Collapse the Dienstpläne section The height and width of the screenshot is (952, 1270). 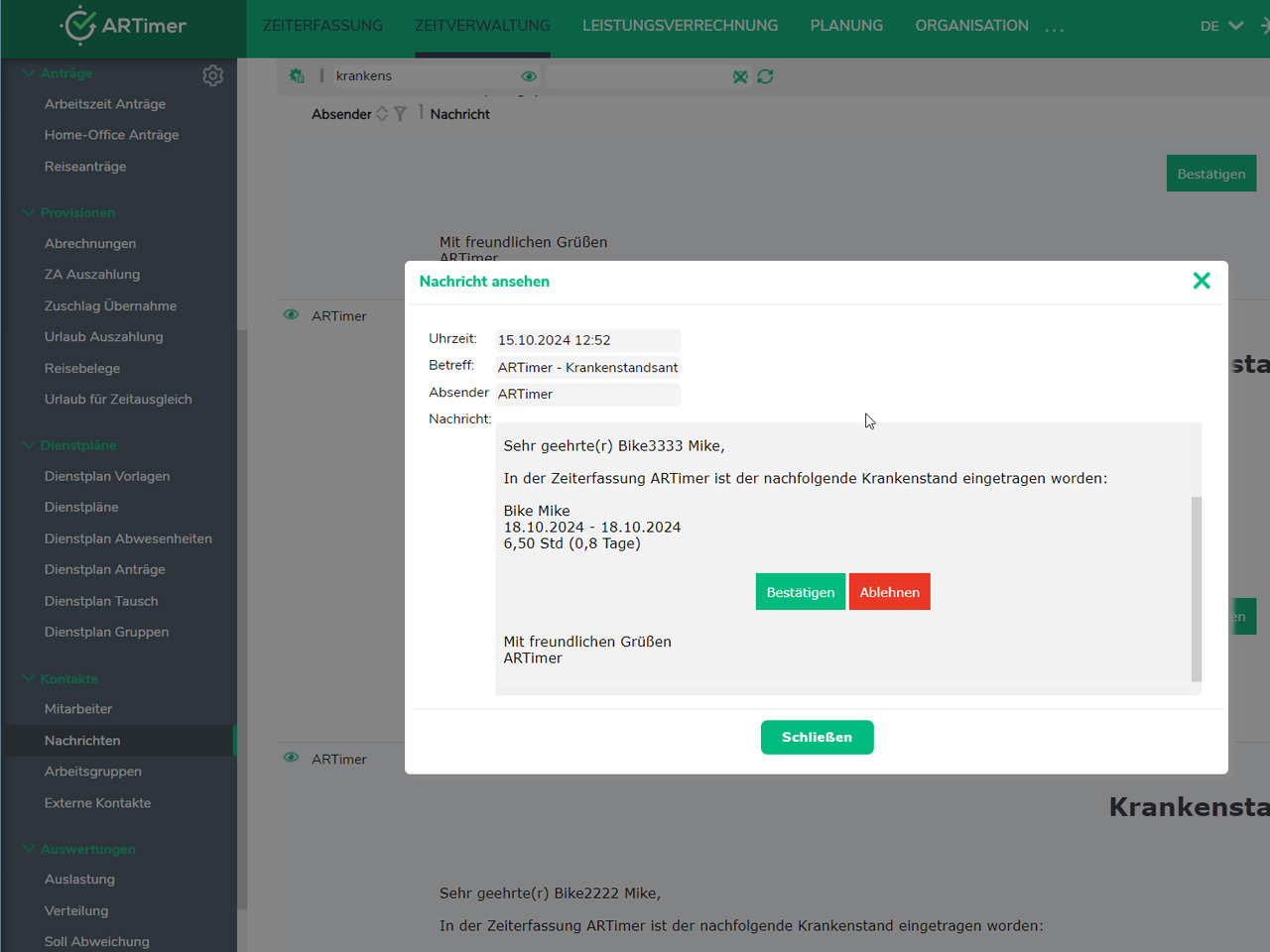pos(68,446)
